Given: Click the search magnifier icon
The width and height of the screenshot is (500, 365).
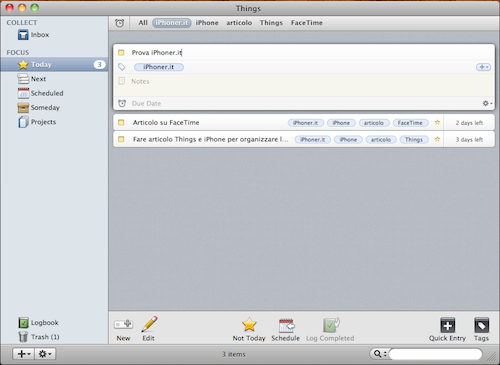Looking at the screenshot, I should (377, 354).
